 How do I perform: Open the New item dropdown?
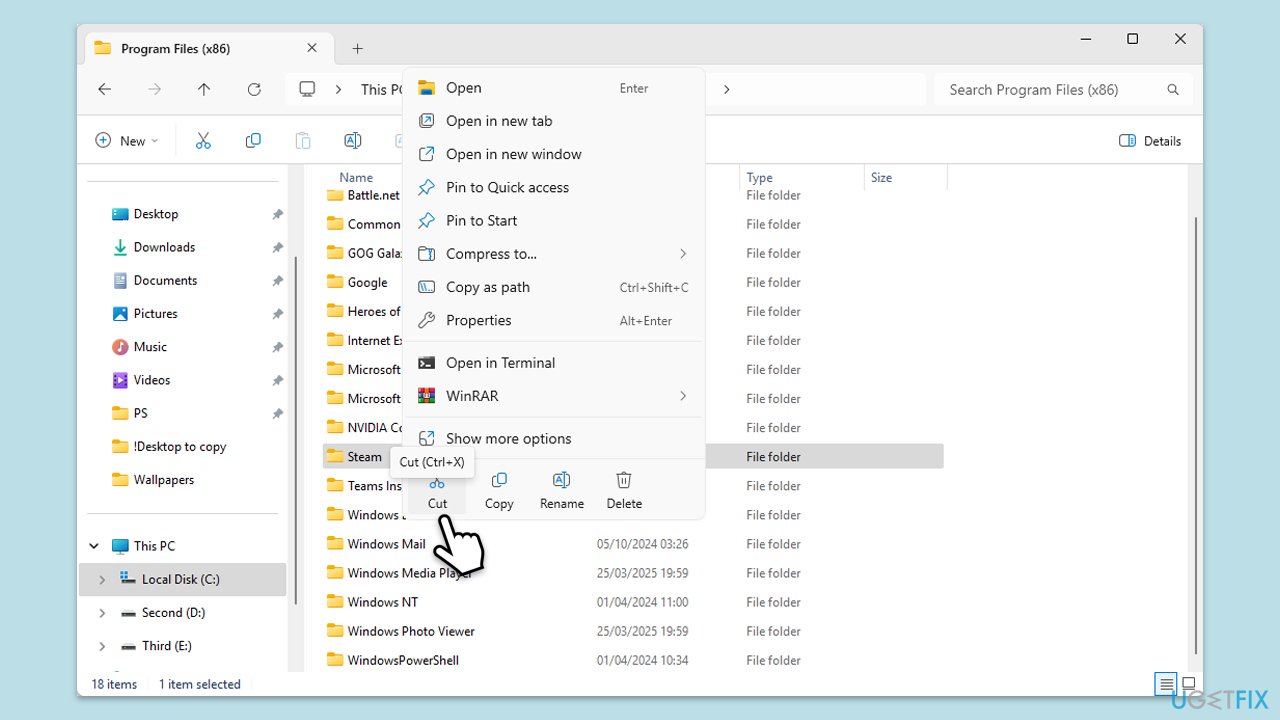coord(127,141)
